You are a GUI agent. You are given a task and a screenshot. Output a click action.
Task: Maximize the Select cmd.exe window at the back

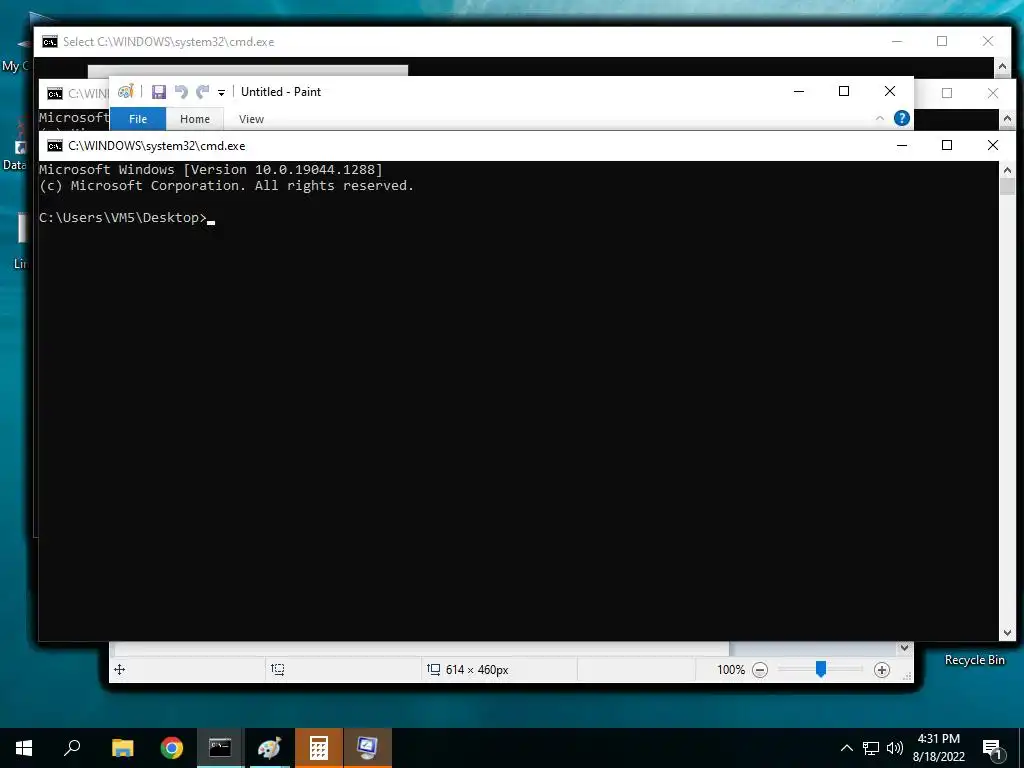tap(942, 41)
